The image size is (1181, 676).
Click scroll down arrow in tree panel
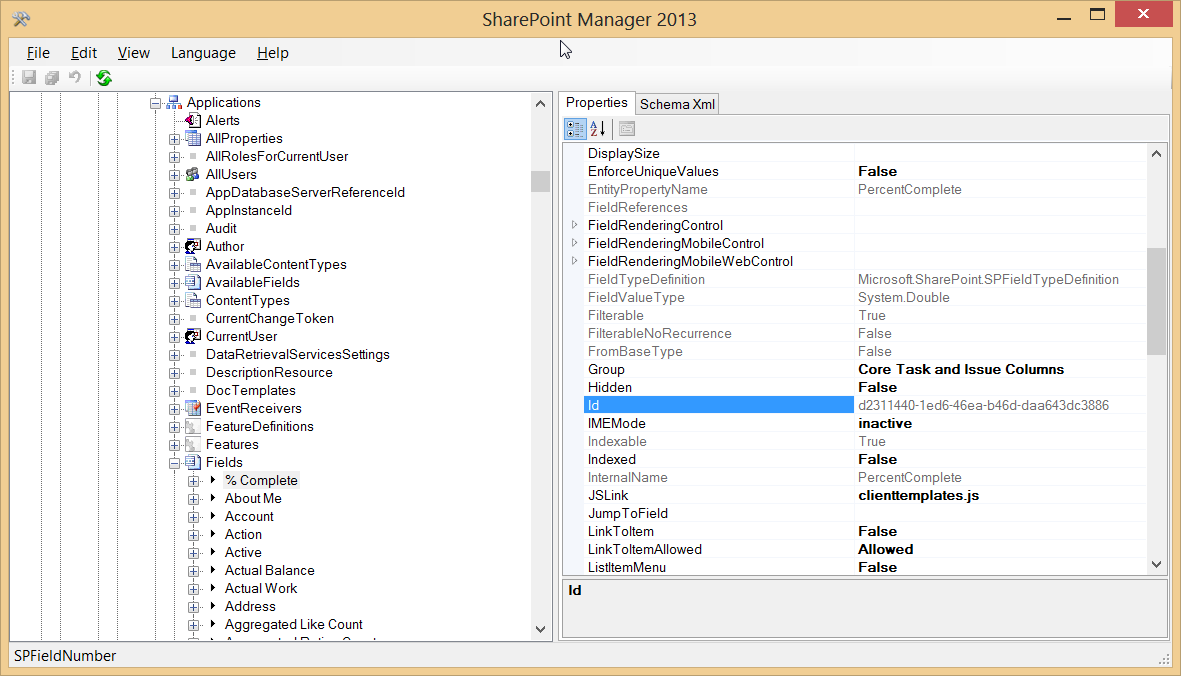540,629
